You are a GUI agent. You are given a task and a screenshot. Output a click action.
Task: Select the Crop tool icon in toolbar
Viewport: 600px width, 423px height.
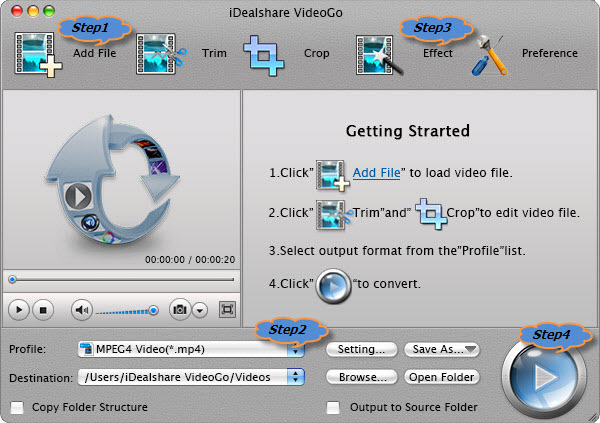point(264,56)
